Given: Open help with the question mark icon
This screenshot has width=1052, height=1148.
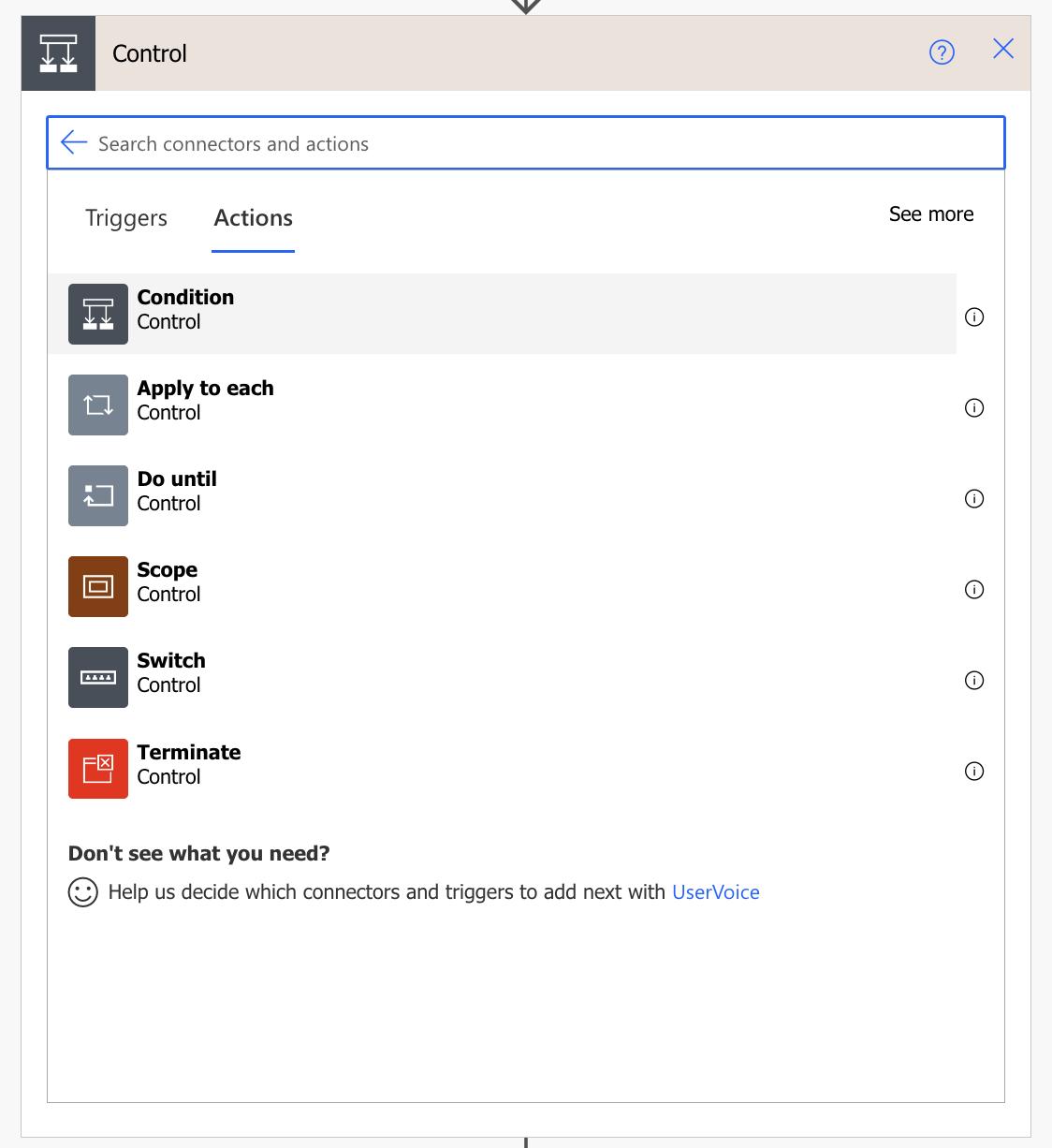Looking at the screenshot, I should pos(942,52).
